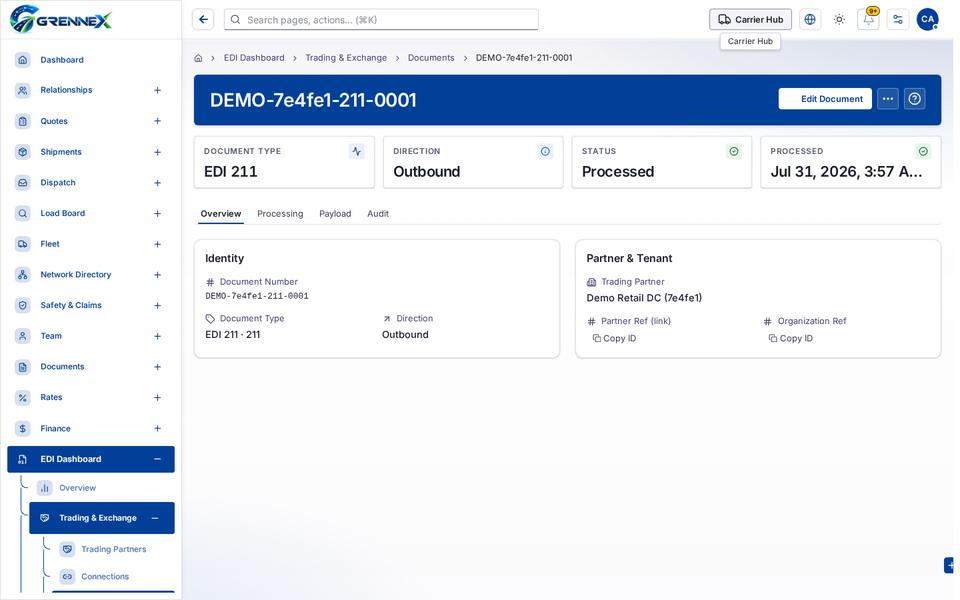Click the Status check icon
Screen dimensions: 960x600
point(733,151)
